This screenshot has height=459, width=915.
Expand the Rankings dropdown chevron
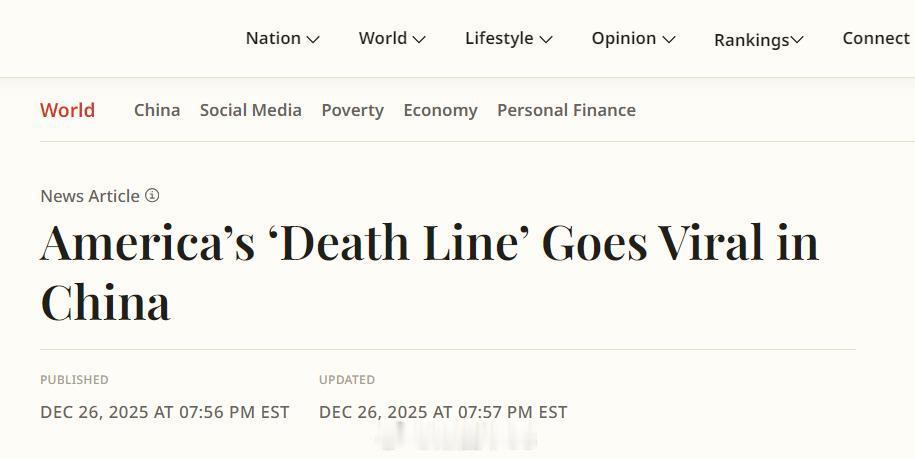797,40
